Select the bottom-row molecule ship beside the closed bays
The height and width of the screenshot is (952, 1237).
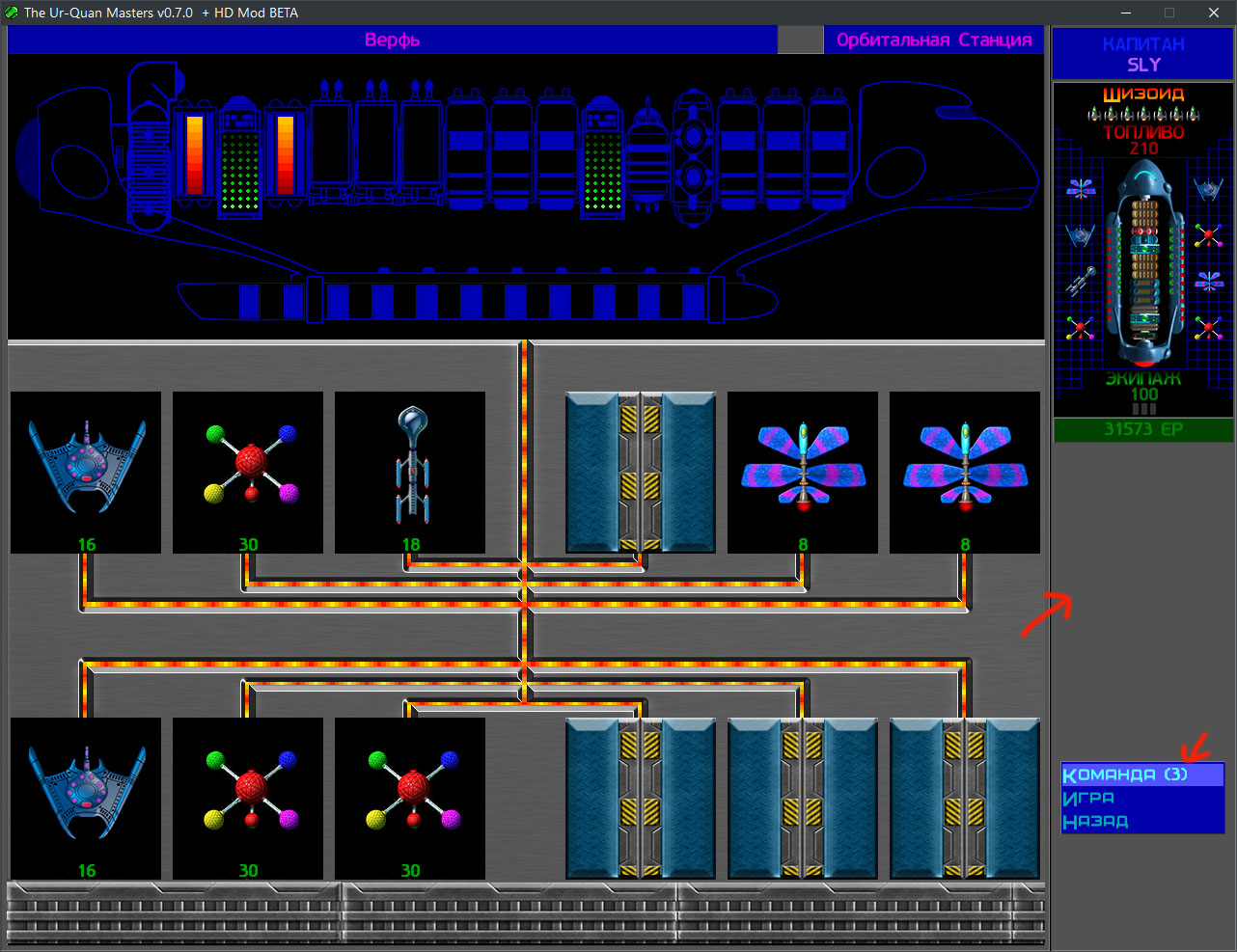410,798
